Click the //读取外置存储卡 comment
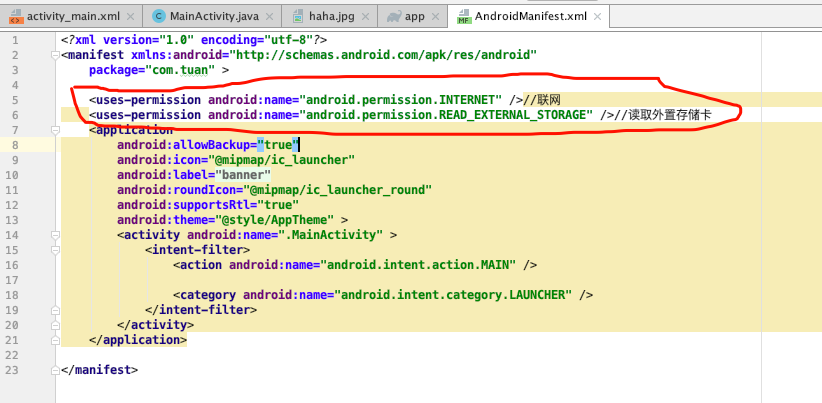Viewport: 822px width, 403px height. [x=663, y=115]
